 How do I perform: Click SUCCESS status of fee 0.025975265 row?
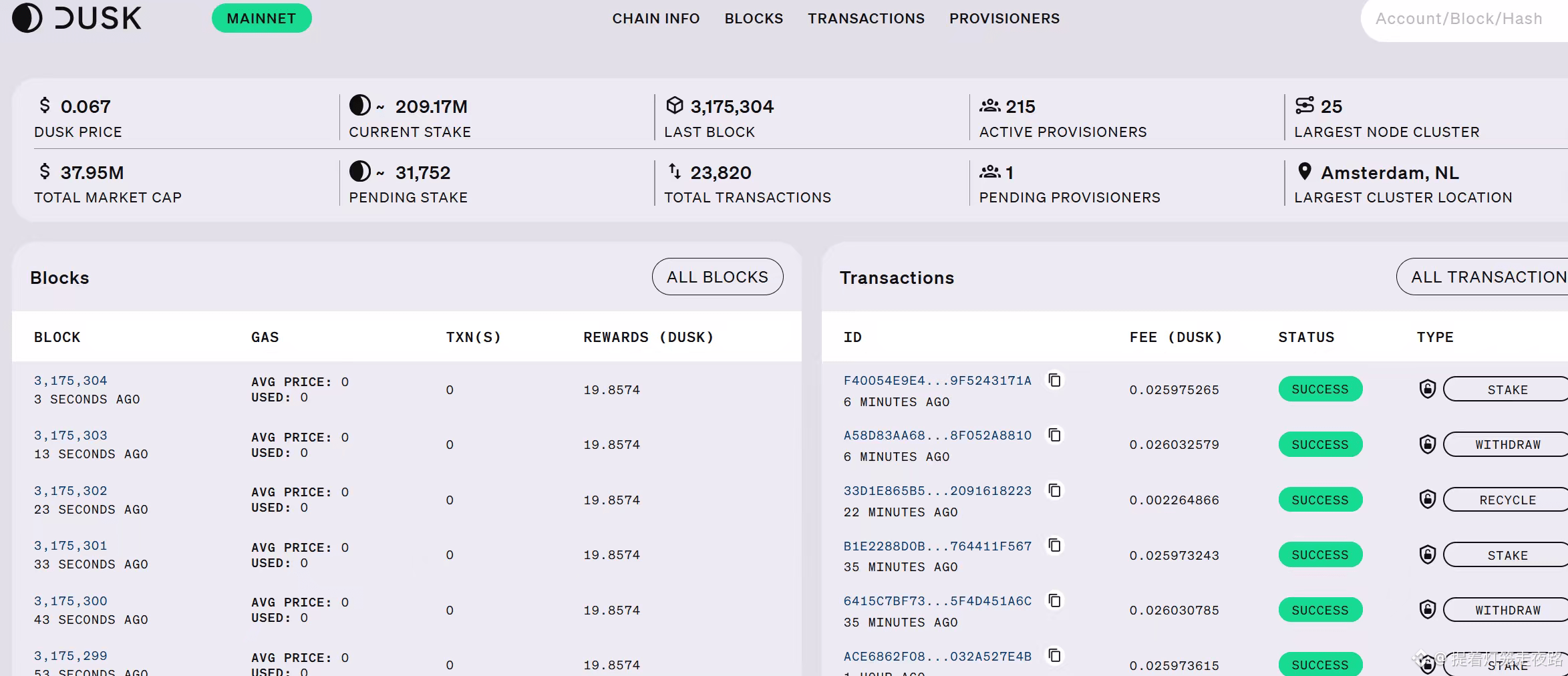click(x=1320, y=389)
